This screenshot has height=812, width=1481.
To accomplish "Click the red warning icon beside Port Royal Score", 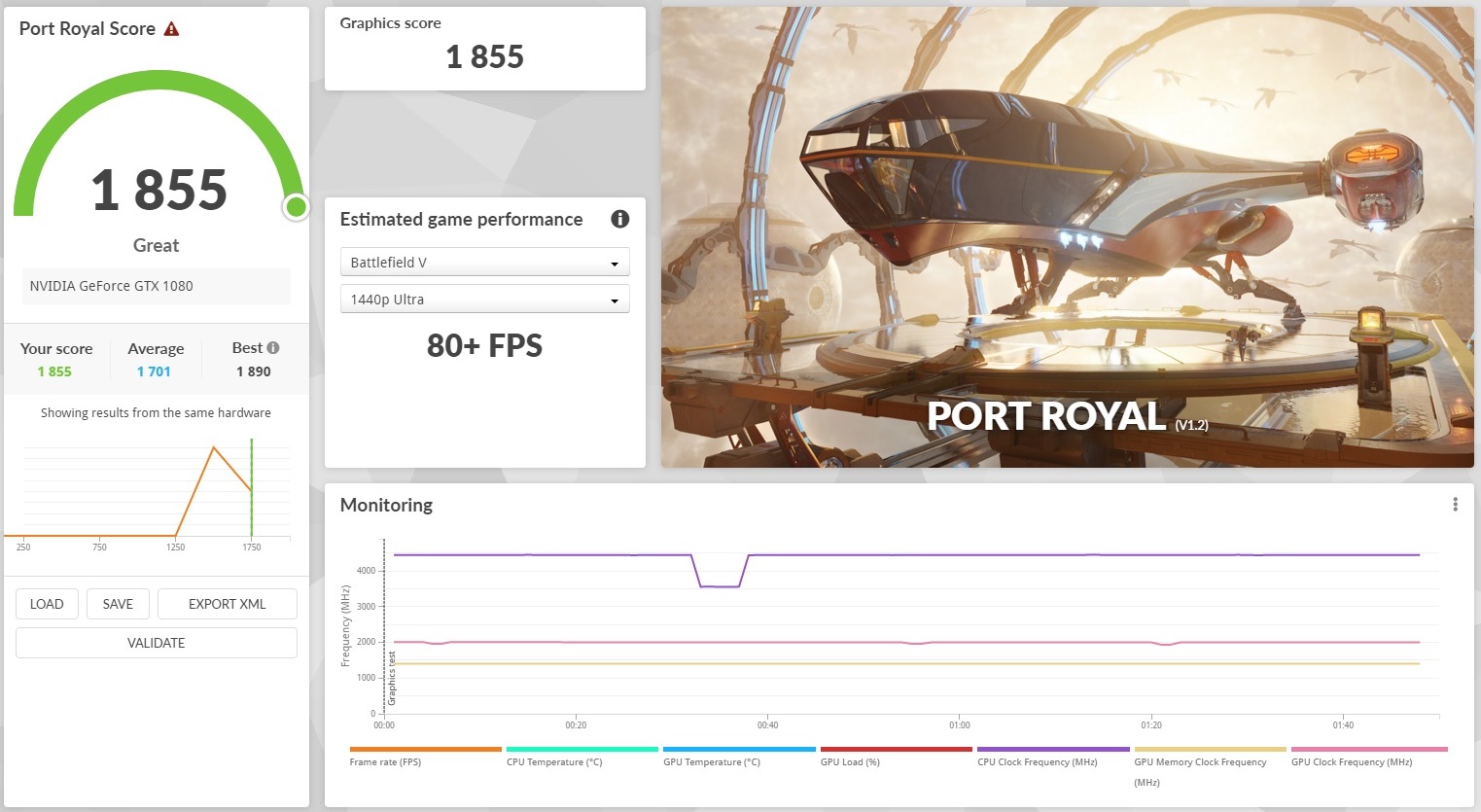I will [171, 29].
